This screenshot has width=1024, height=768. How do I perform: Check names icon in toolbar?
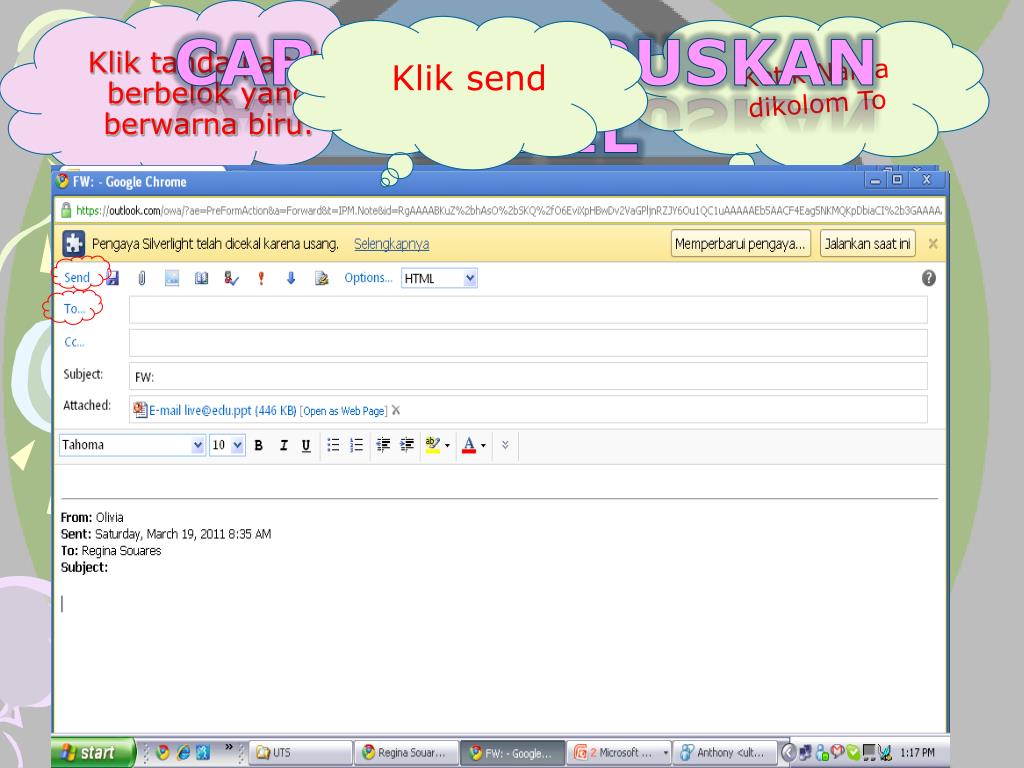pyautogui.click(x=231, y=278)
